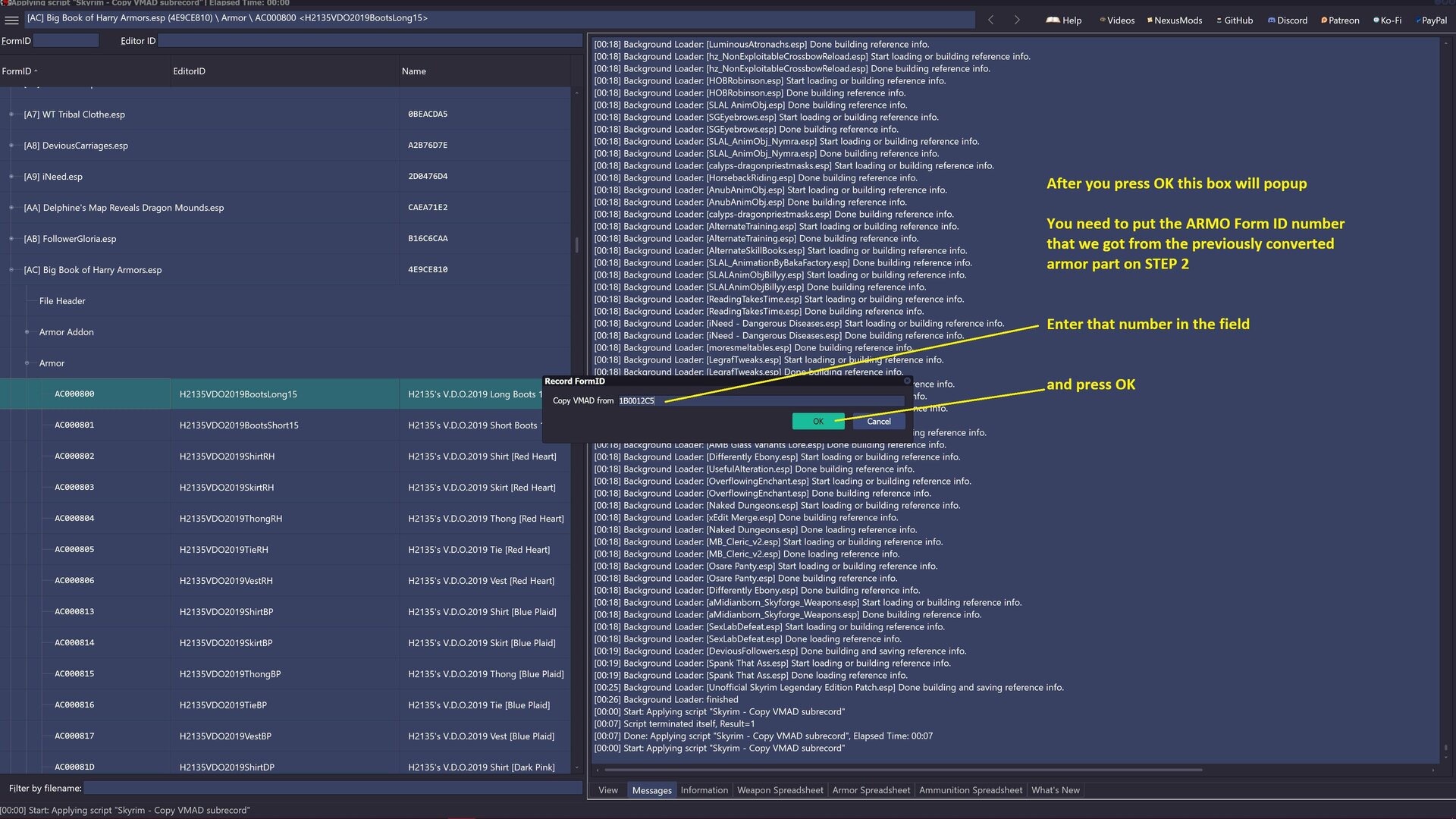This screenshot has width=1456, height=819.
Task: Collapse the Big Book of Harry Armors.esp node
Action: tap(11, 270)
